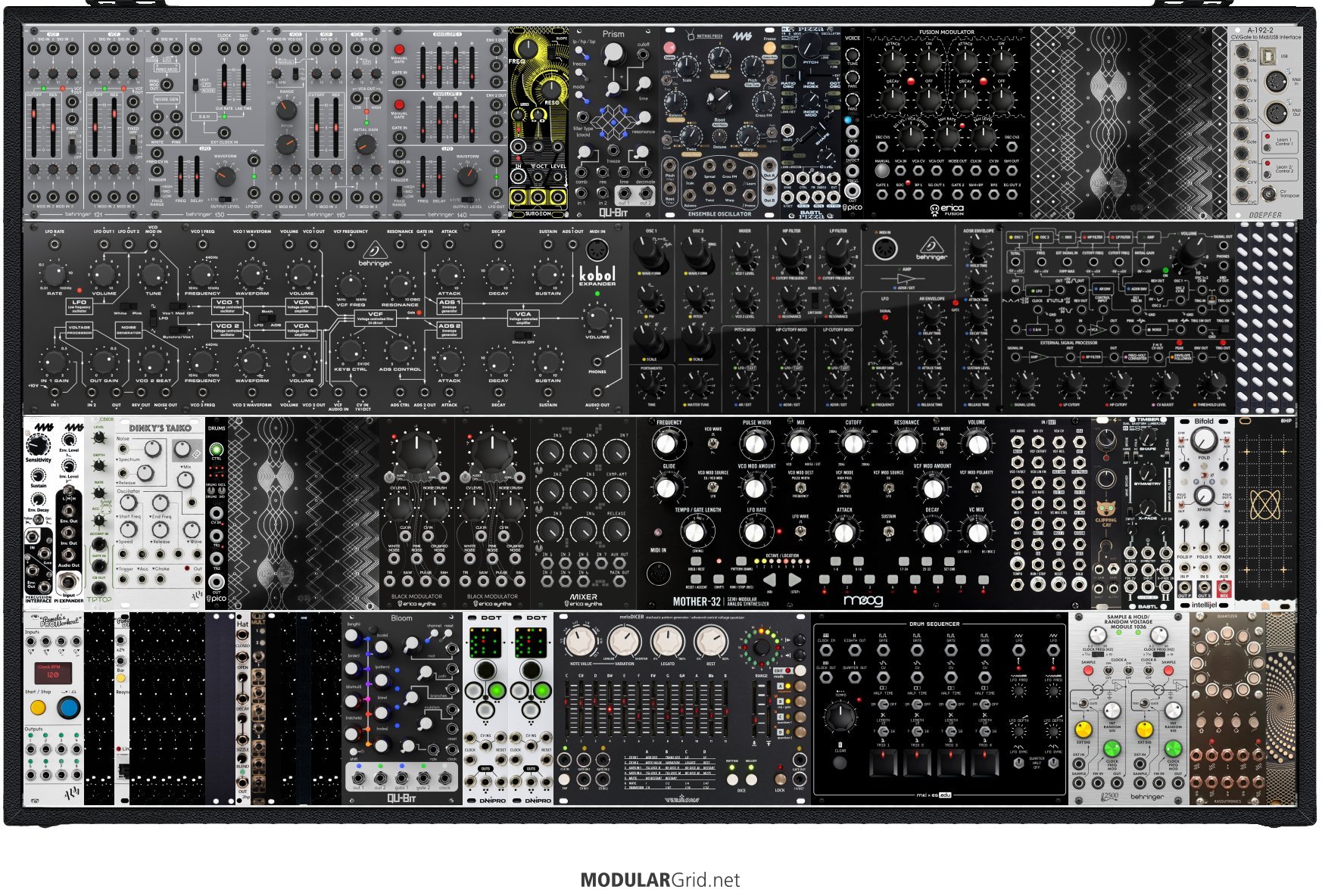Click the out 1 jack on Bloom

tap(358, 777)
